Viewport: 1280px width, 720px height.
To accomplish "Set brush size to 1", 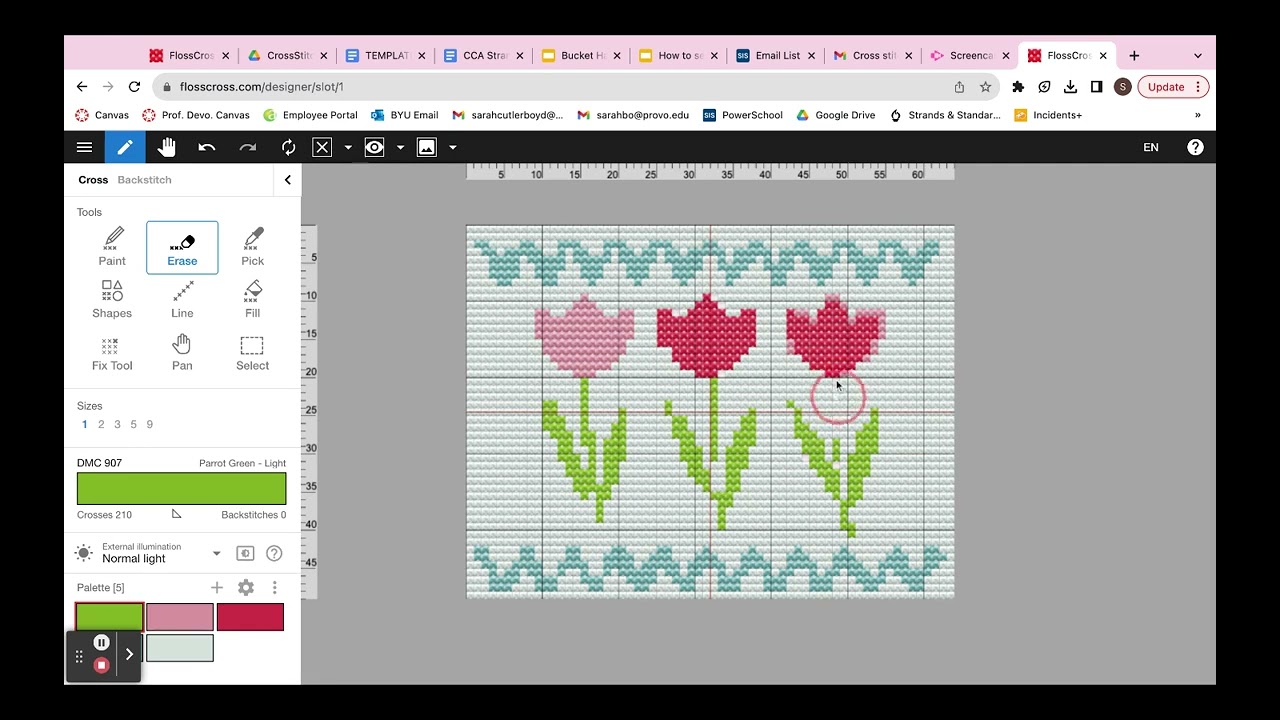I will click(x=85, y=424).
